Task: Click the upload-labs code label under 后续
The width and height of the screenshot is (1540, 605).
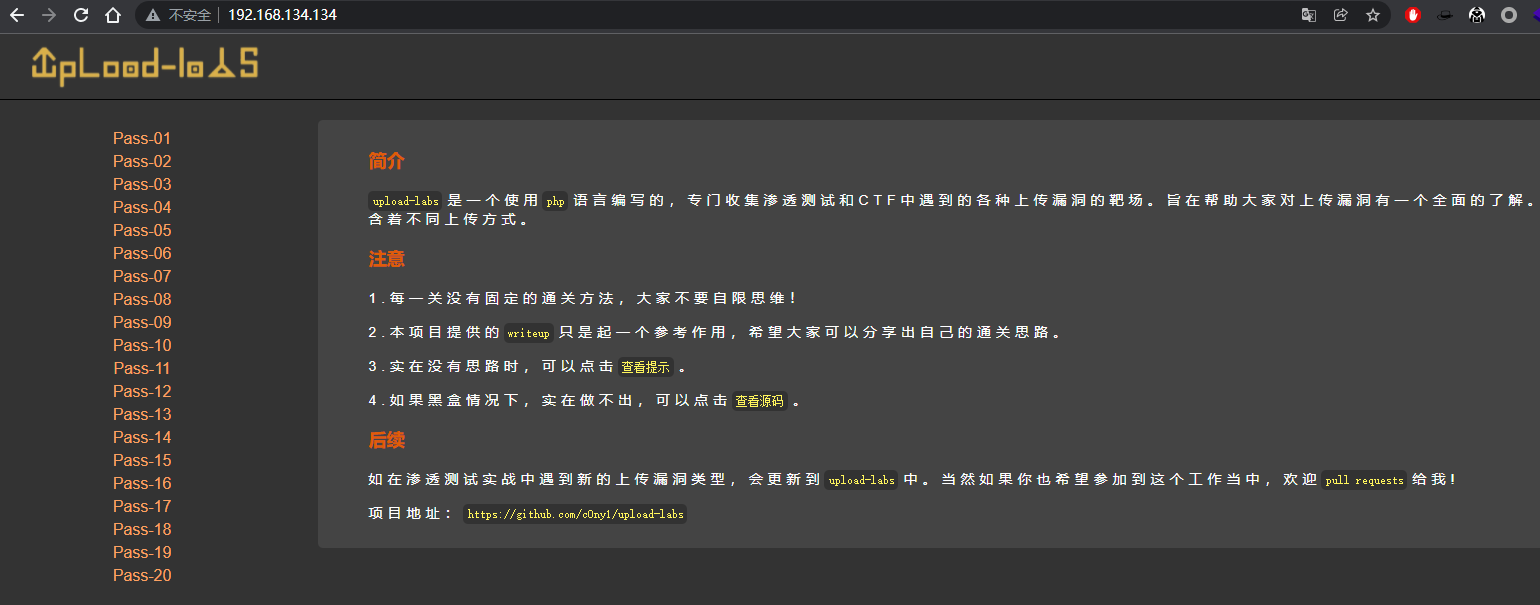Action: click(862, 480)
